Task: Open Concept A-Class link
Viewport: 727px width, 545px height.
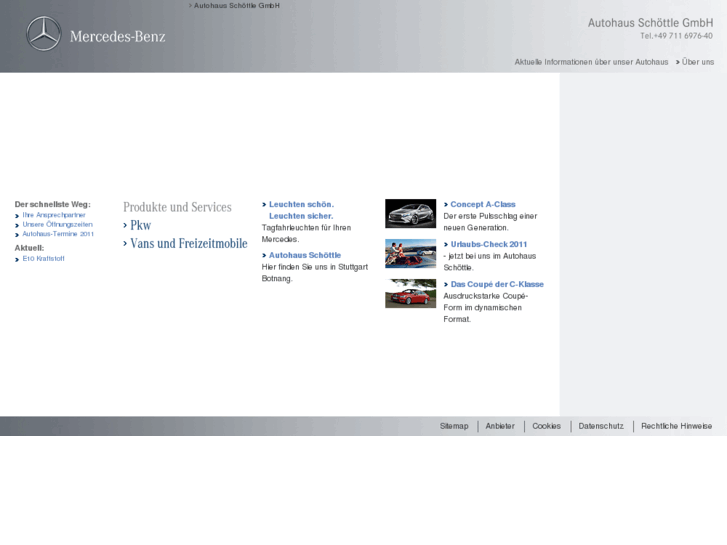Action: point(483,204)
